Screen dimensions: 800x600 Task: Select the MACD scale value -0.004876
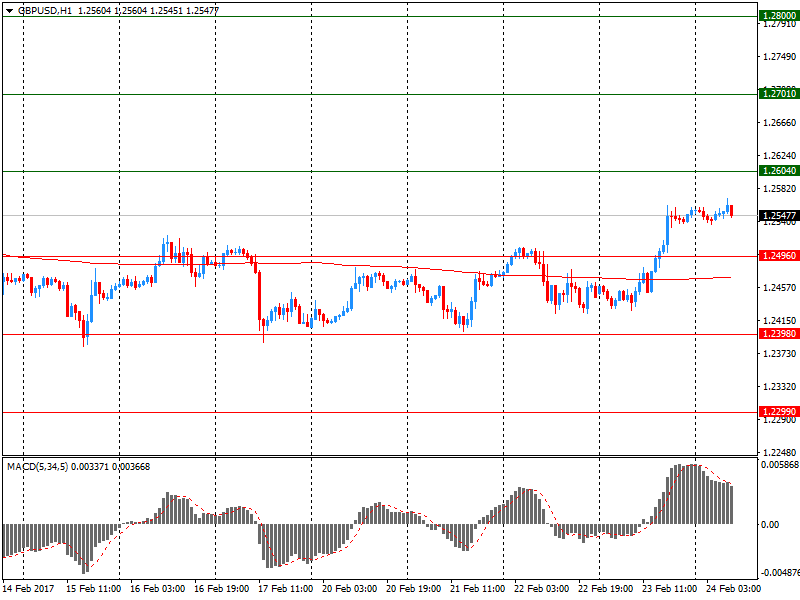coord(780,573)
